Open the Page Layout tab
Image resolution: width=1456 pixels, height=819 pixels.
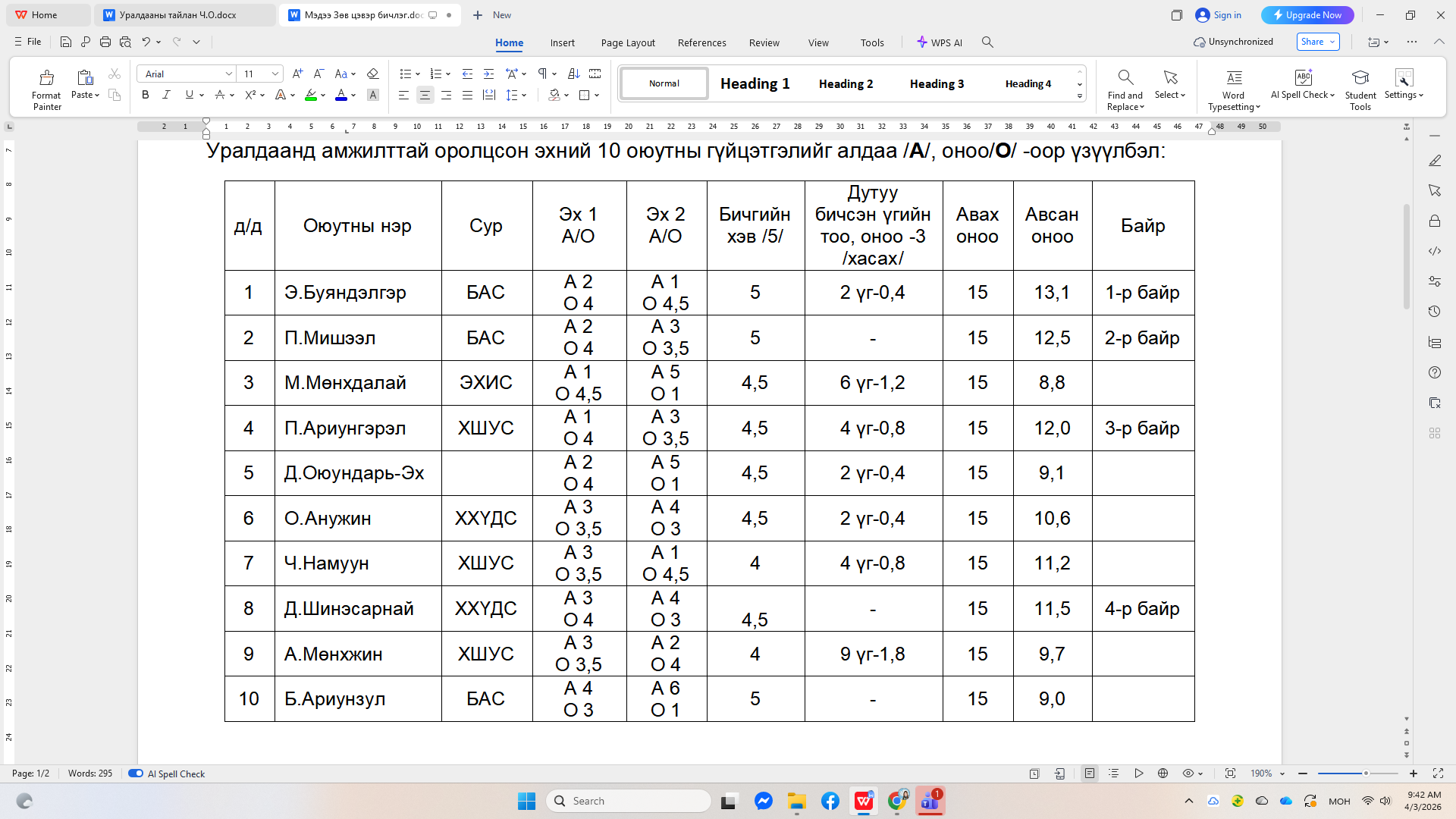pos(627,42)
